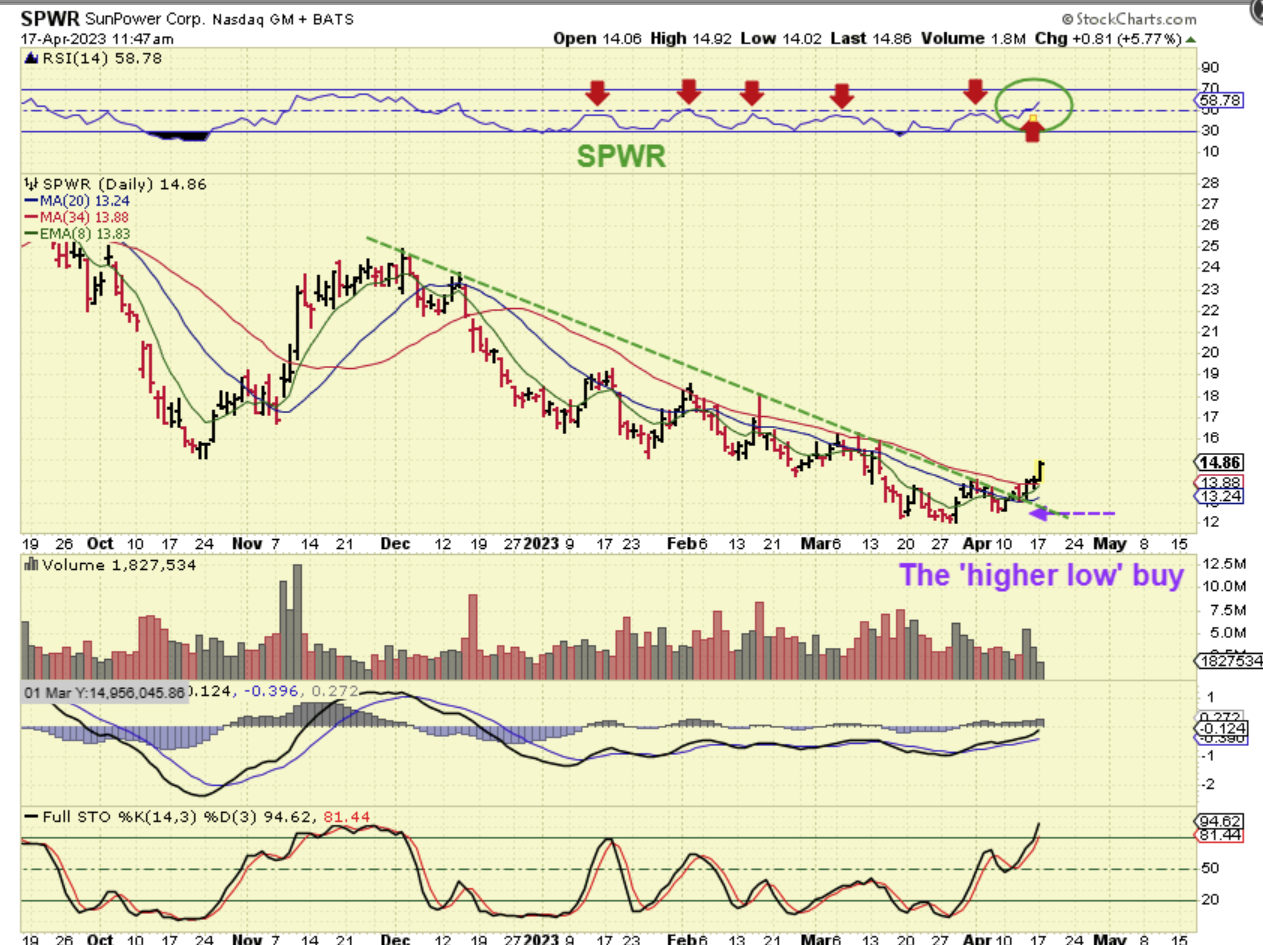Click the 0.272 MACD histogram value
This screenshot has width=1263, height=945.
332,691
